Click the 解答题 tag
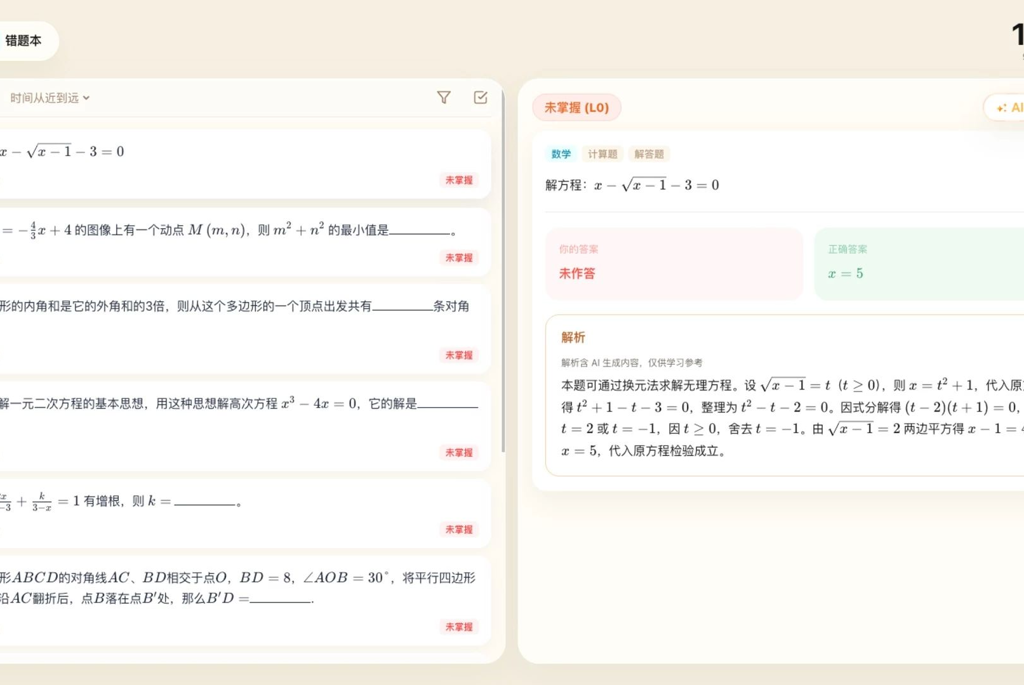1024x685 pixels. coord(648,154)
